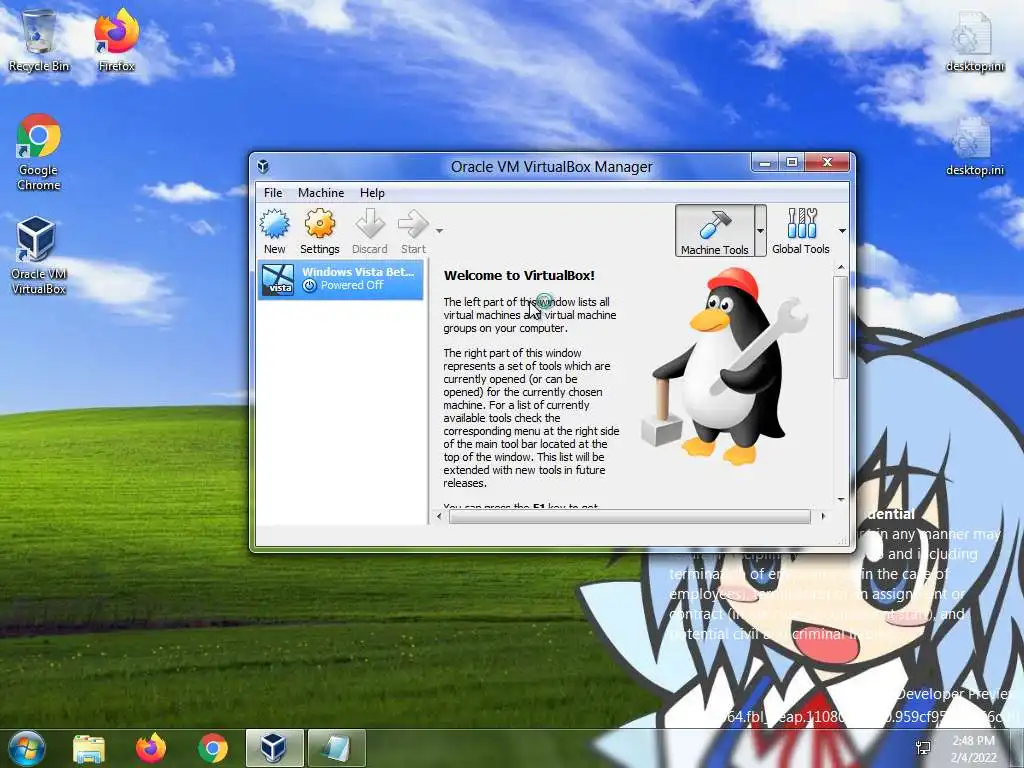The image size is (1024, 768).
Task: Open the Windows Start button
Action: tap(26, 748)
